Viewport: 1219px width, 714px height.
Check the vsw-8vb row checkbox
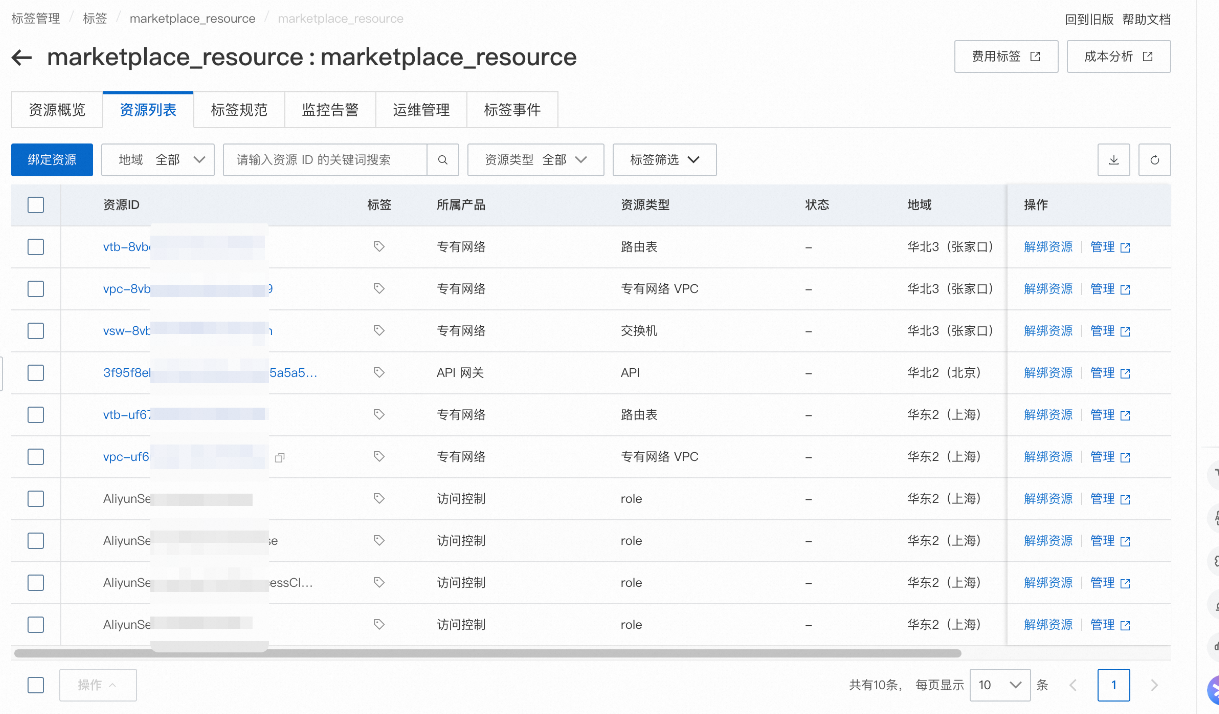coord(36,331)
